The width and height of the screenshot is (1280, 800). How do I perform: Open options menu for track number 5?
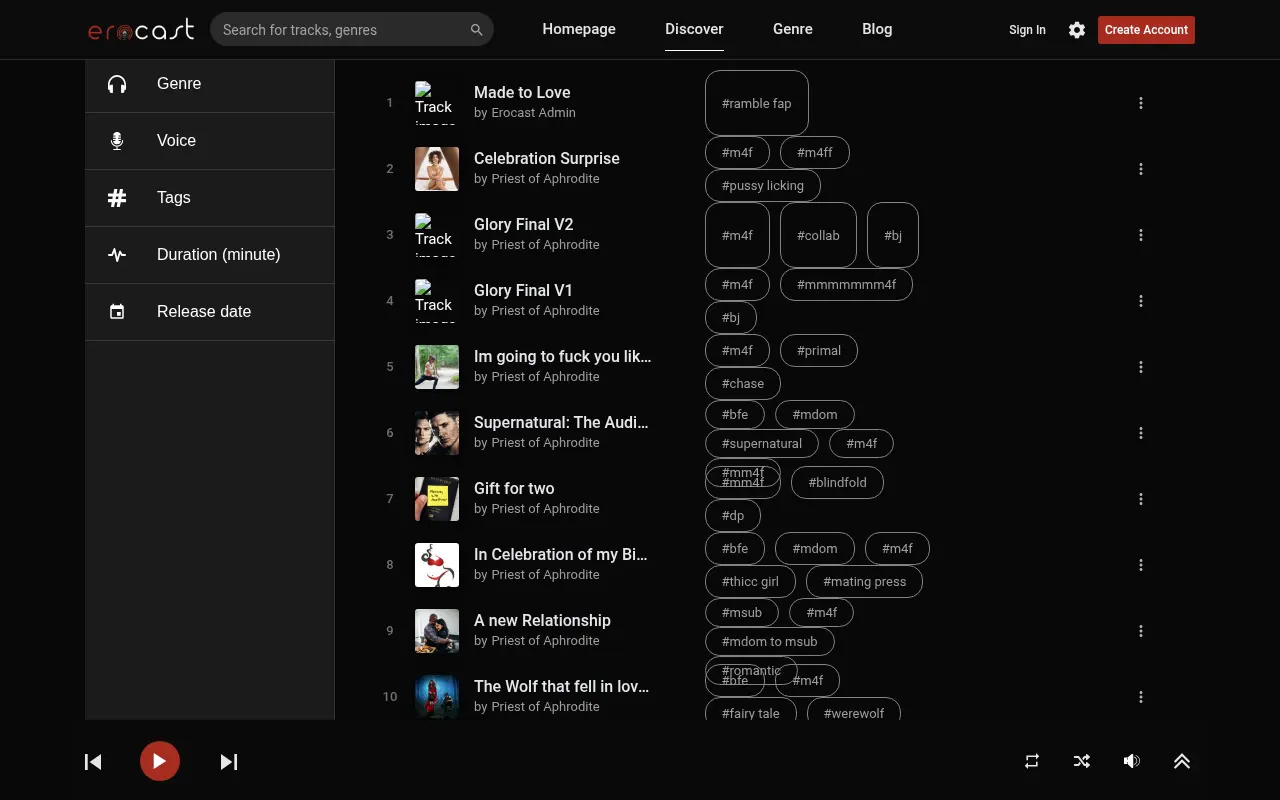coord(1141,367)
